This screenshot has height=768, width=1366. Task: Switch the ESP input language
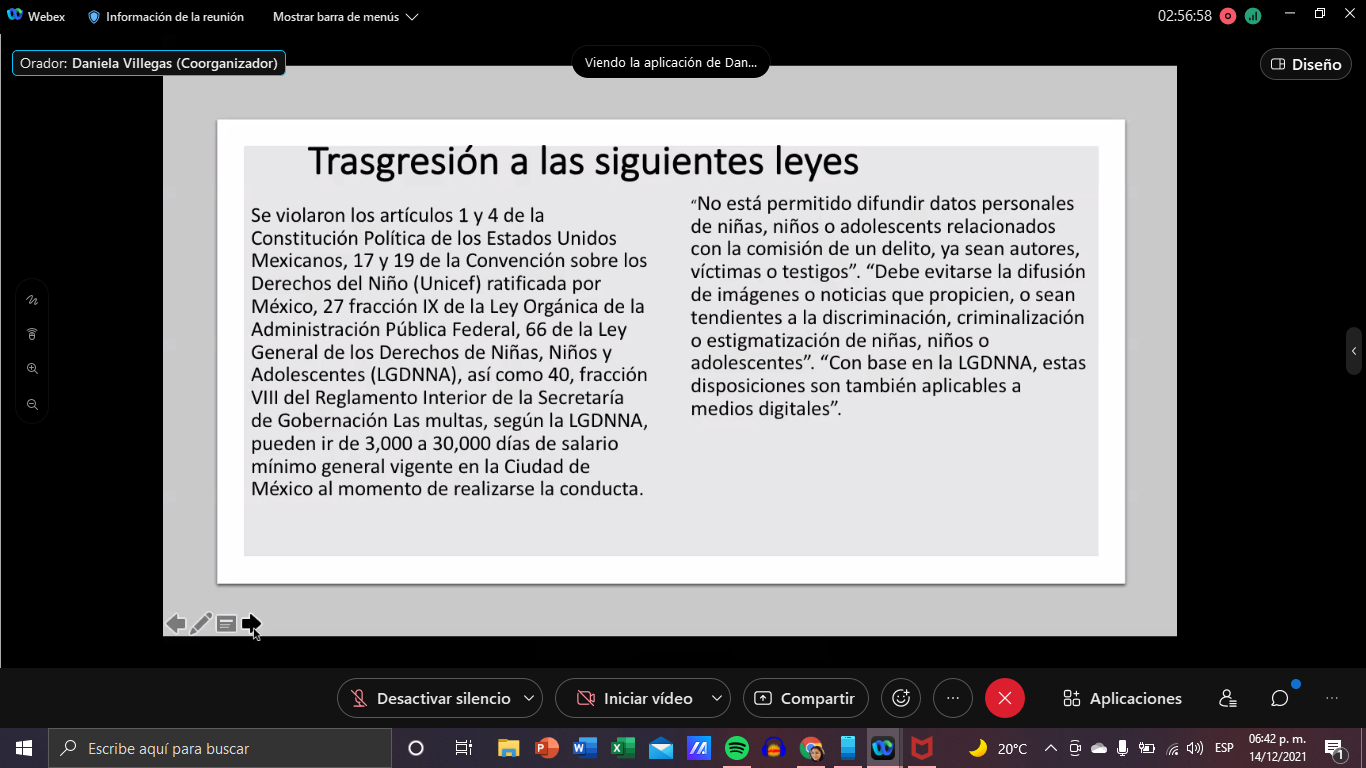click(x=1224, y=748)
